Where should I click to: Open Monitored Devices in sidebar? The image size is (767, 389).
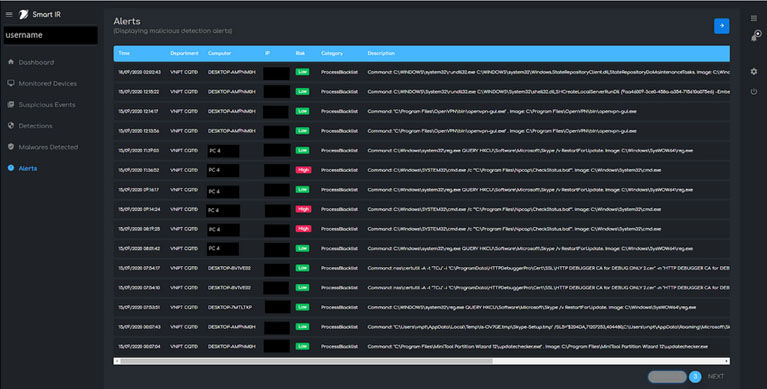tap(47, 84)
